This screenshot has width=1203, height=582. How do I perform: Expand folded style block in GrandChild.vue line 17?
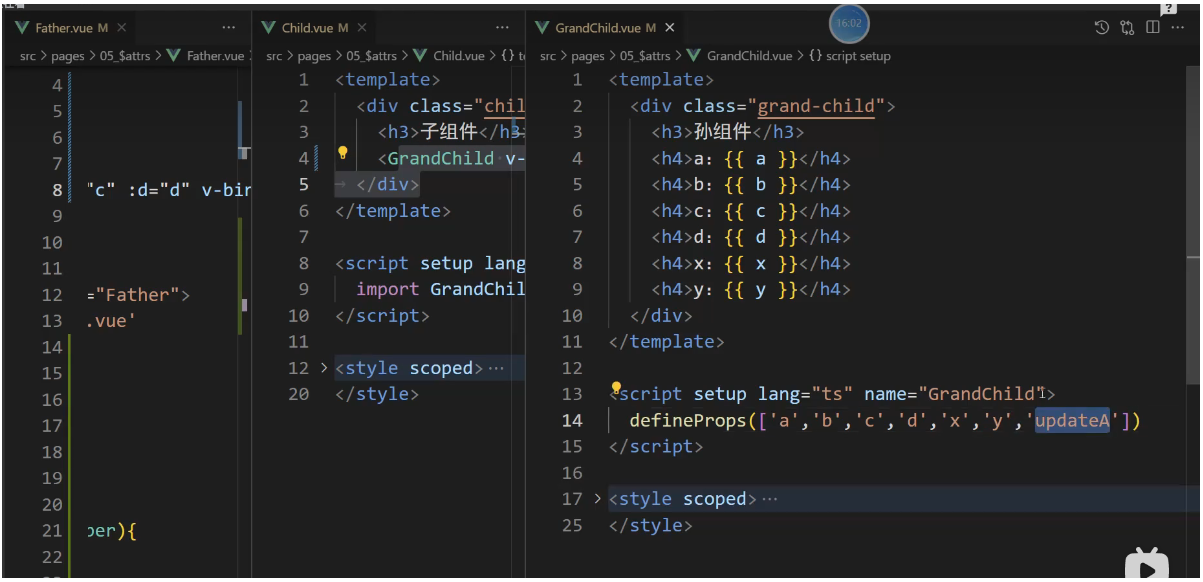coord(598,498)
